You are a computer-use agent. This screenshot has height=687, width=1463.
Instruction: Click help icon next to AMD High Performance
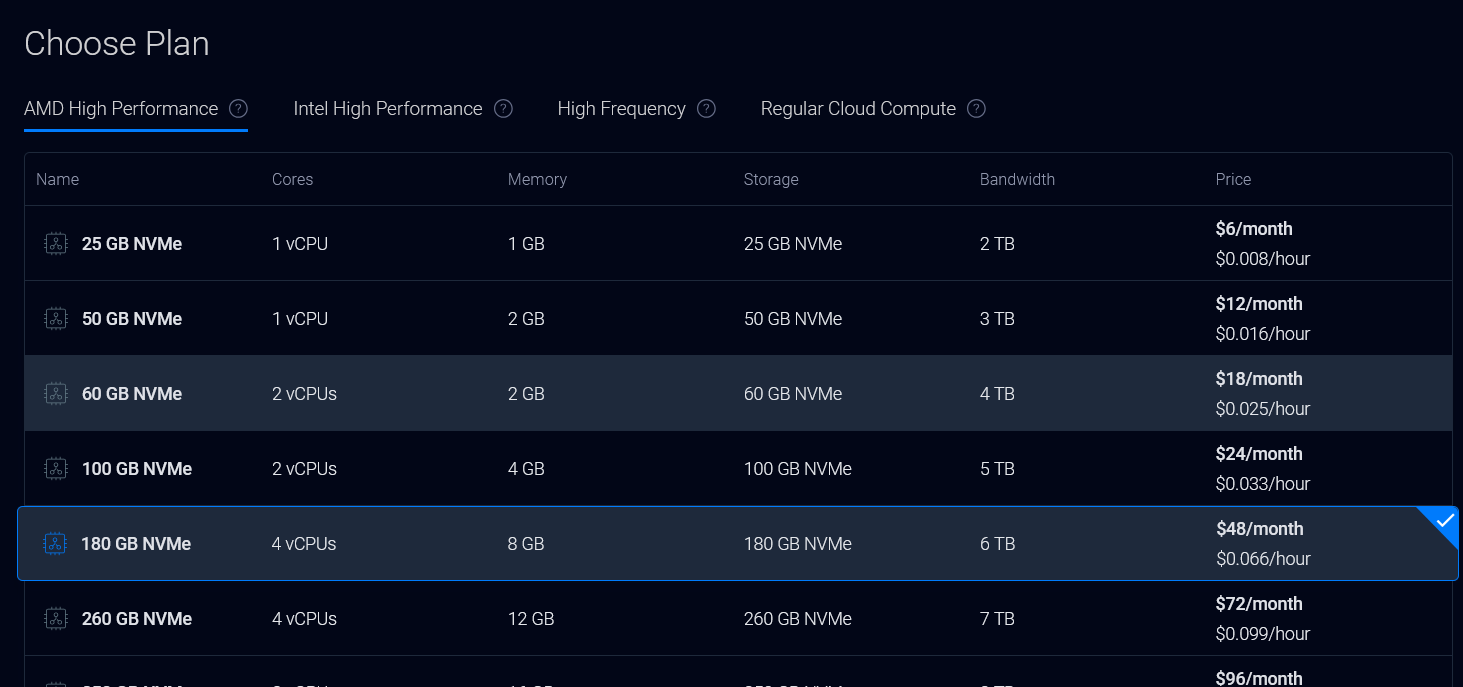coord(238,109)
